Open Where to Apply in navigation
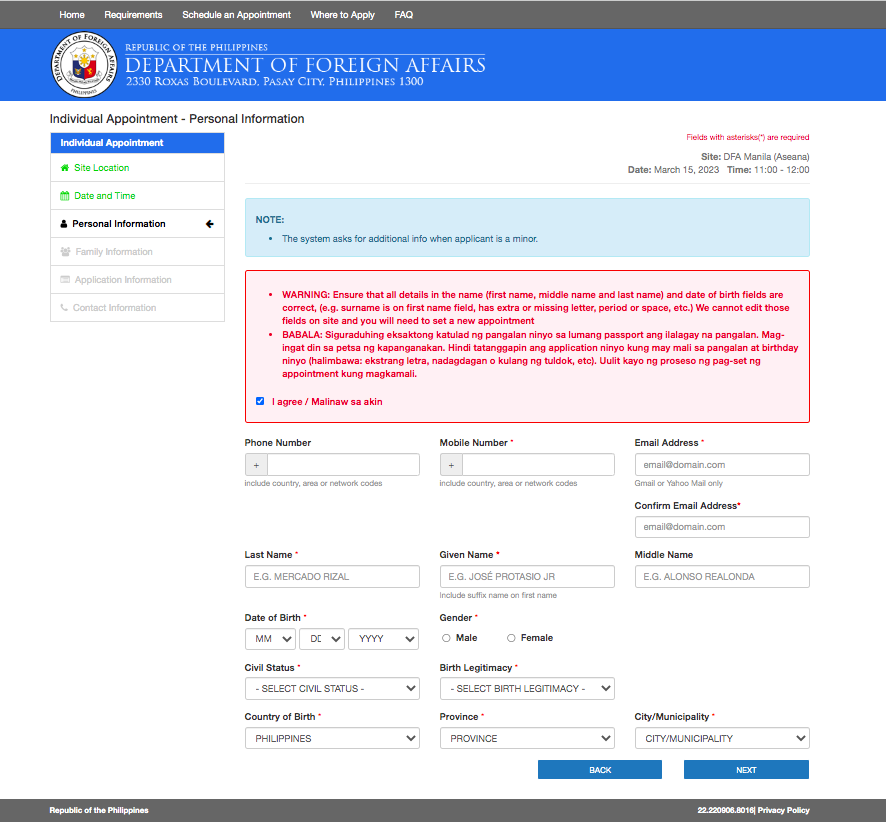Screen dimensions: 886x822 click(x=342, y=15)
